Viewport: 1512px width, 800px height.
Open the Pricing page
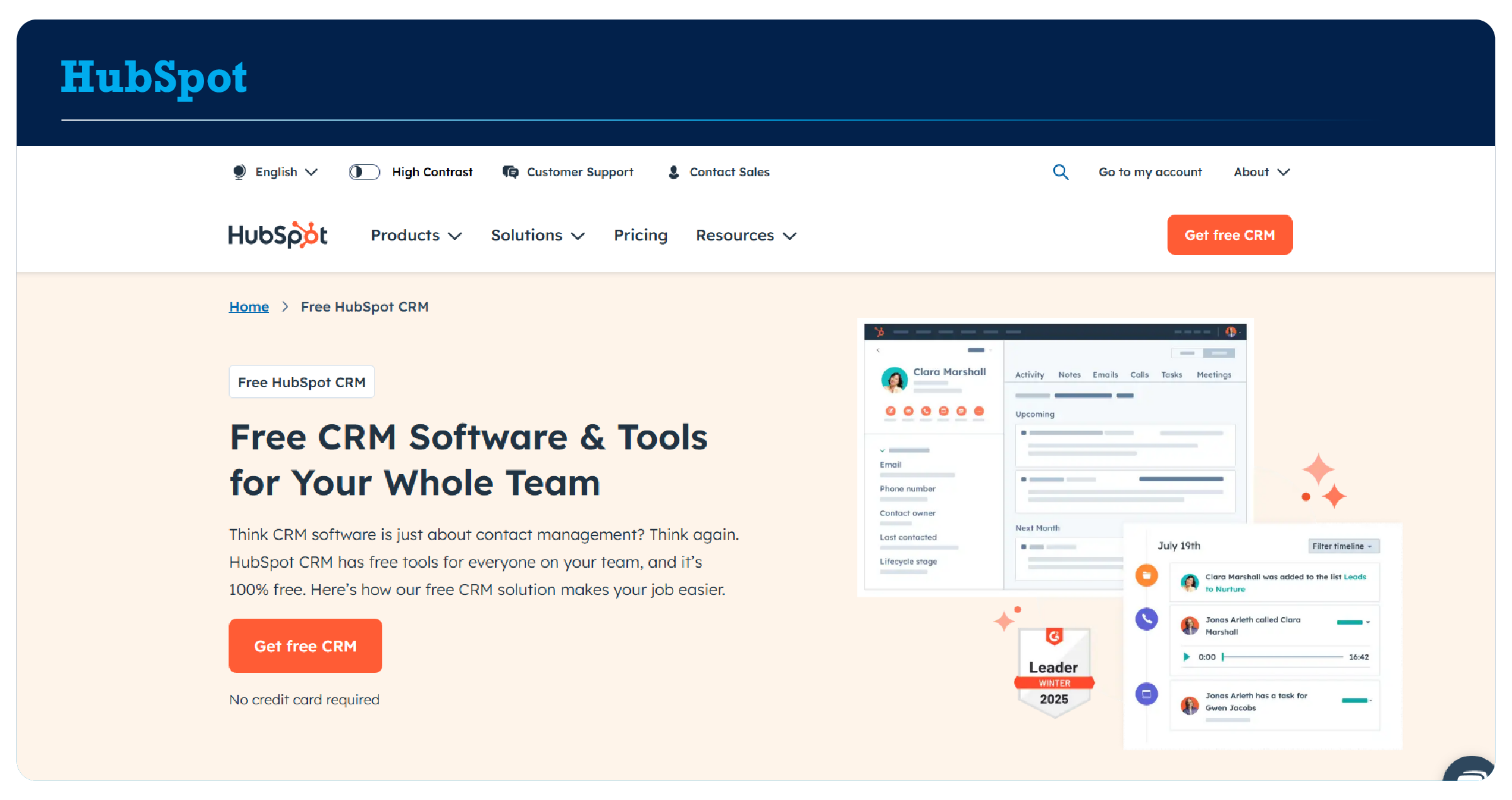pyautogui.click(x=640, y=235)
